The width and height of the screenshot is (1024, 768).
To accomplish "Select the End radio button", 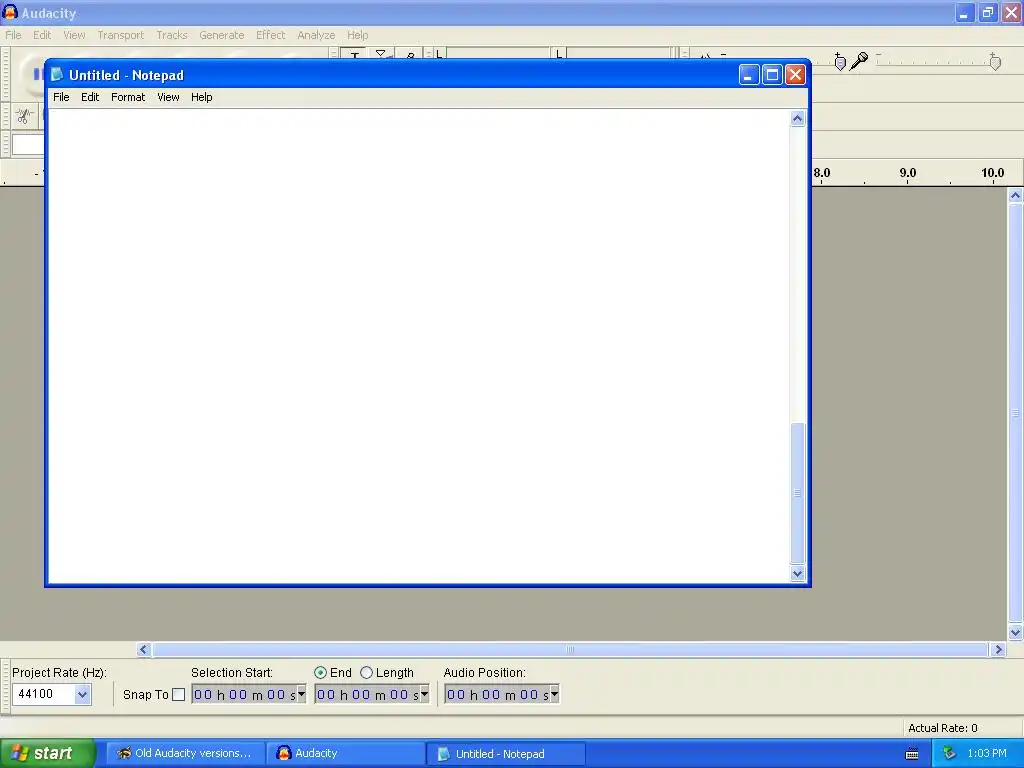I will click(x=320, y=673).
